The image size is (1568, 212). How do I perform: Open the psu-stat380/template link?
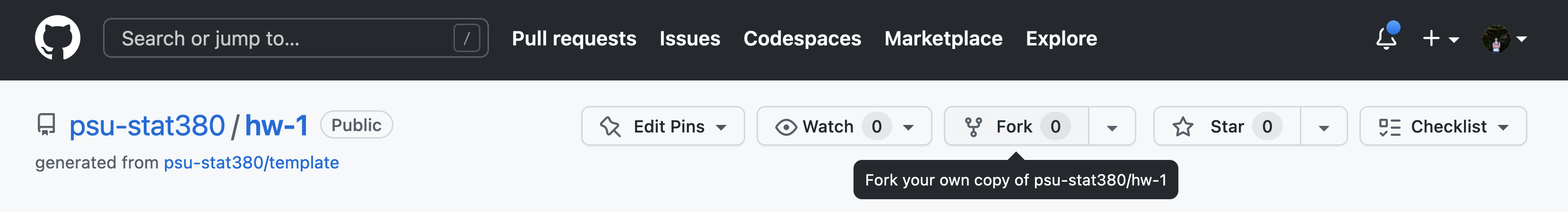click(x=251, y=163)
